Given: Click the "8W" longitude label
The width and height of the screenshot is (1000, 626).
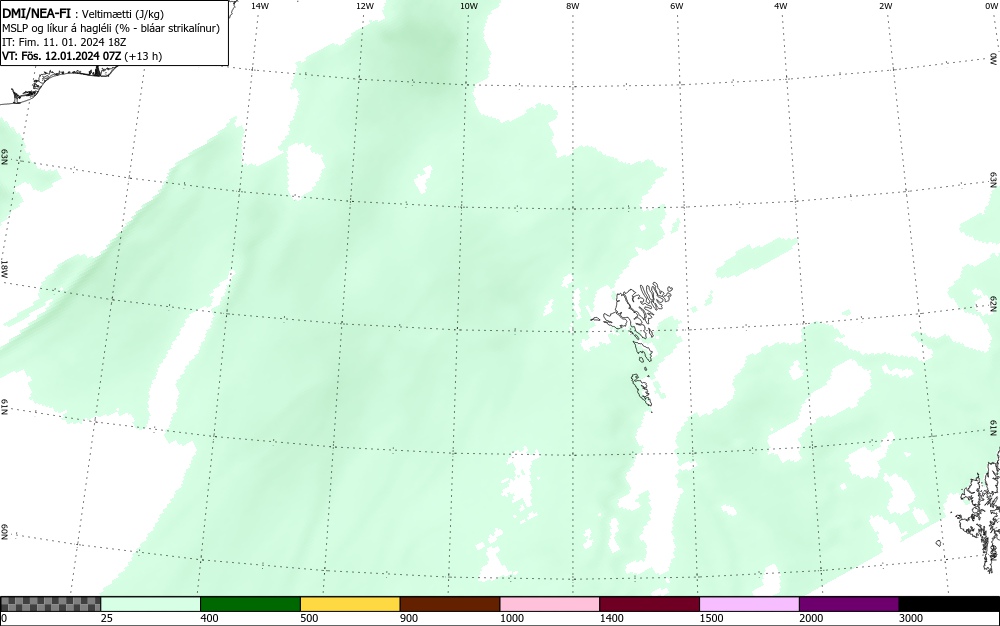Looking at the screenshot, I should click(573, 6).
